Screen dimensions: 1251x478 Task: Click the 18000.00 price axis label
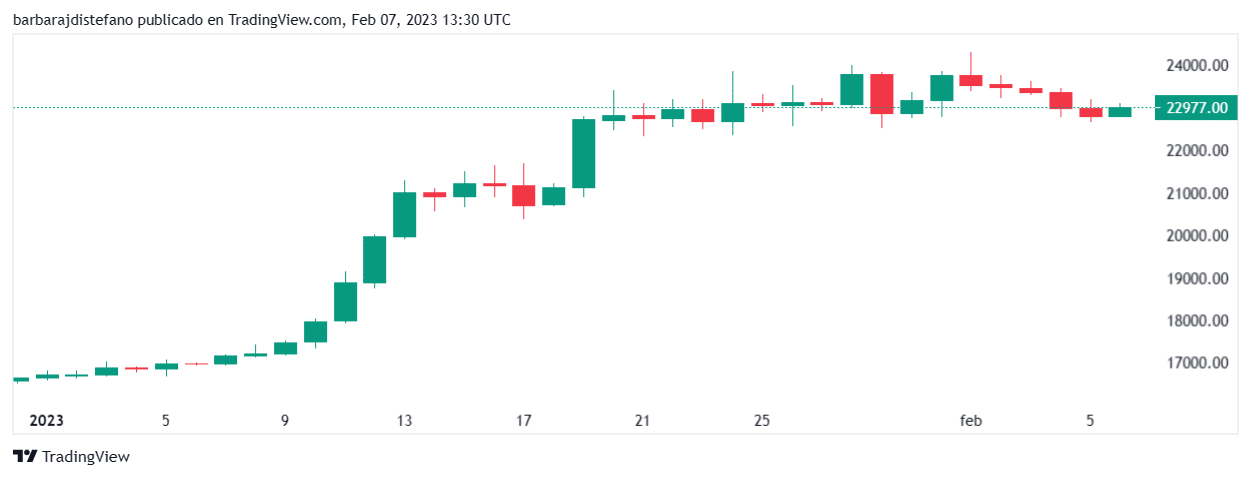pos(1197,321)
